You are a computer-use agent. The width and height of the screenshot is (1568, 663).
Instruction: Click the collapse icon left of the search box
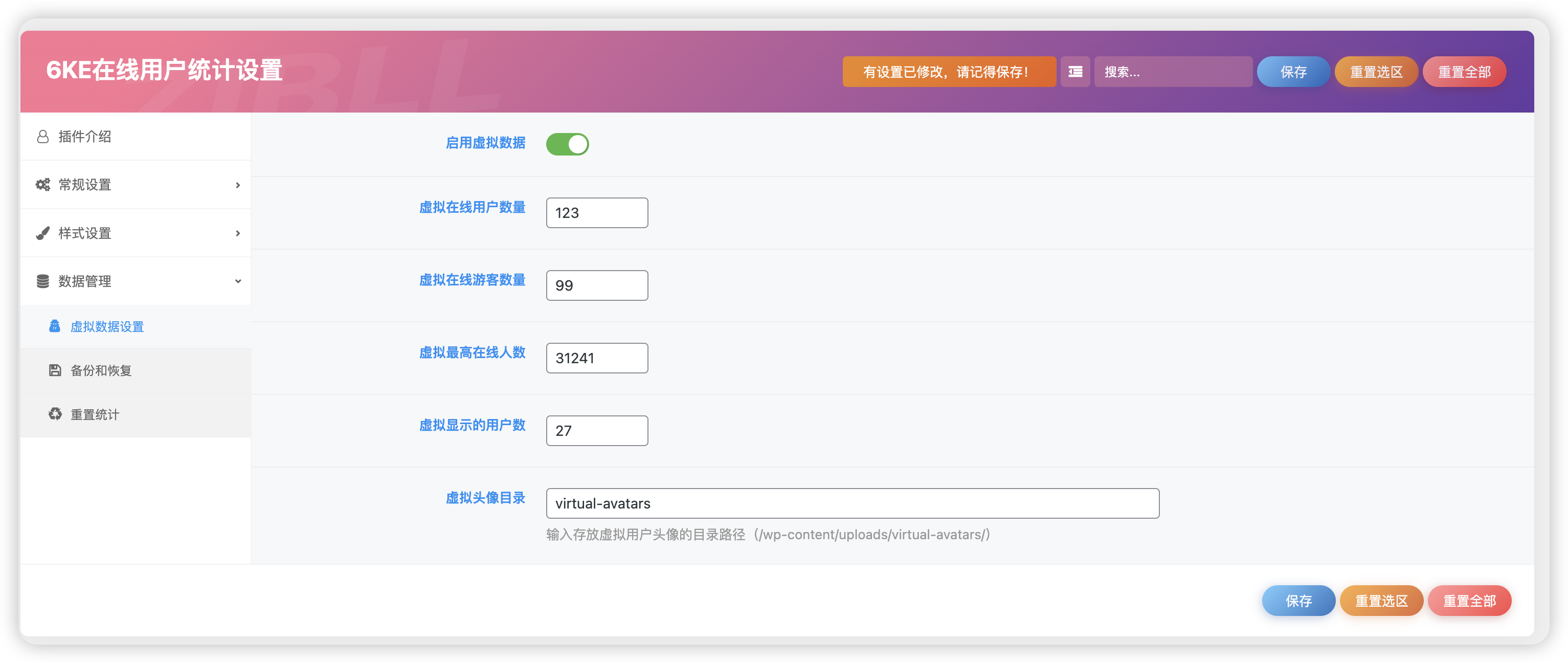coord(1075,71)
